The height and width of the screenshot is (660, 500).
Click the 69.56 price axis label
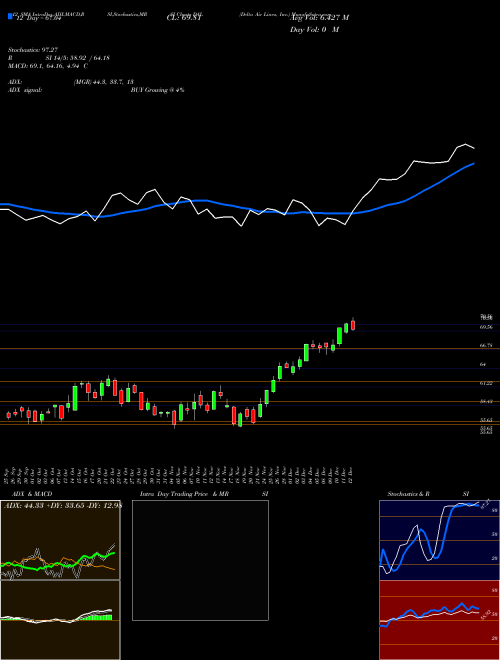(x=487, y=327)
